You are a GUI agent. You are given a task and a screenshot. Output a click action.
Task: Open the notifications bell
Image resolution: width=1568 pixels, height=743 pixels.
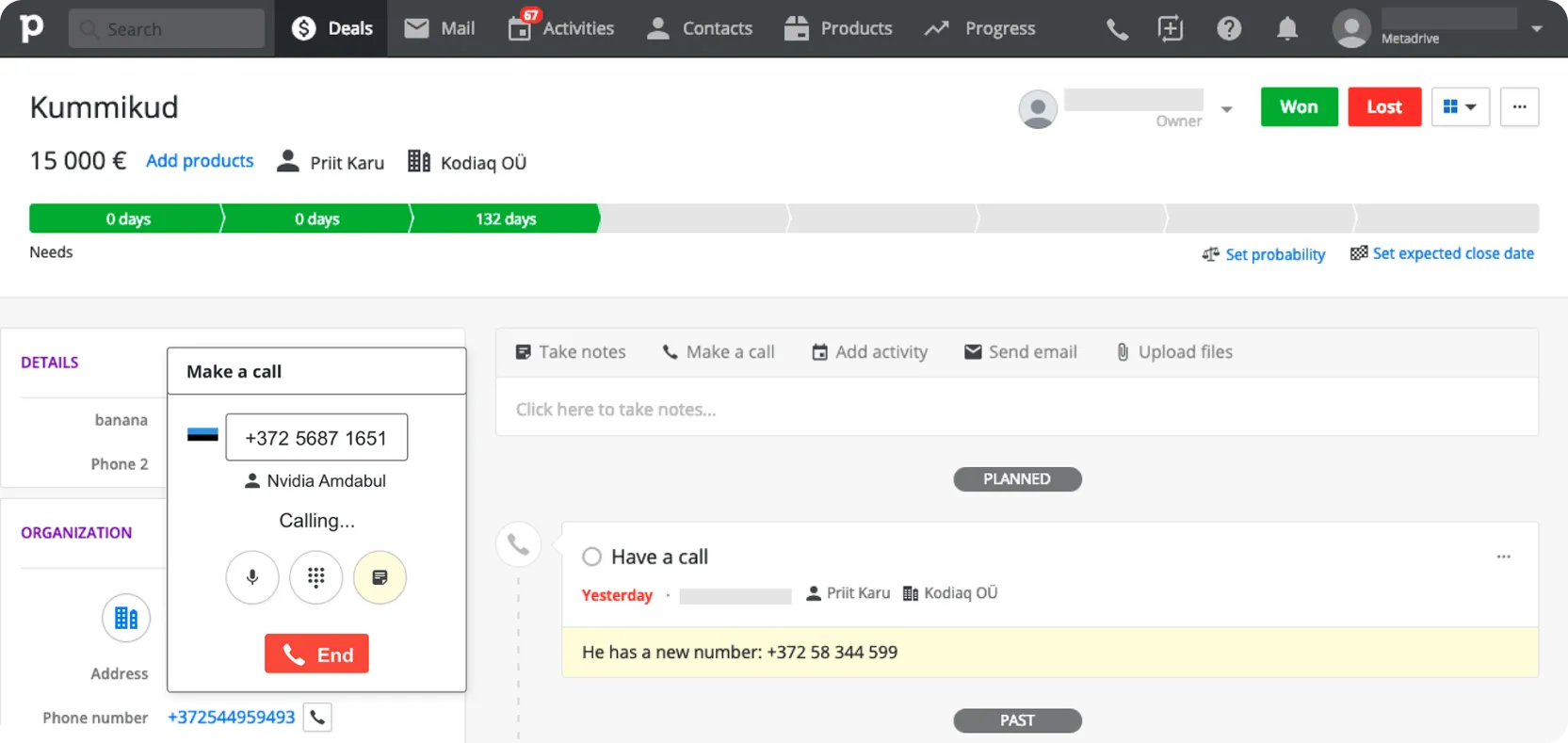tap(1287, 29)
